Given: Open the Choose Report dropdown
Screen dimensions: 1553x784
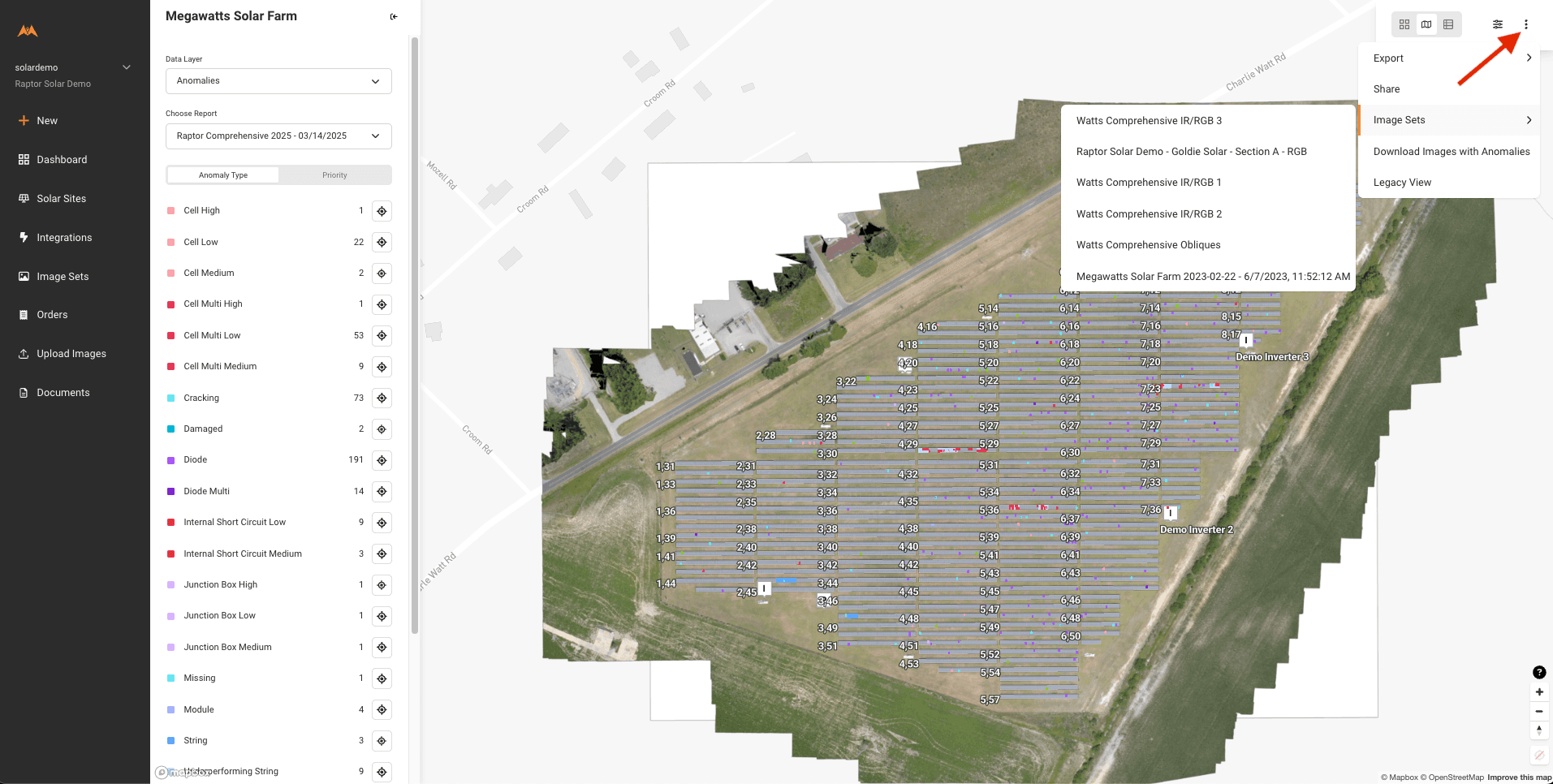Looking at the screenshot, I should [x=278, y=136].
